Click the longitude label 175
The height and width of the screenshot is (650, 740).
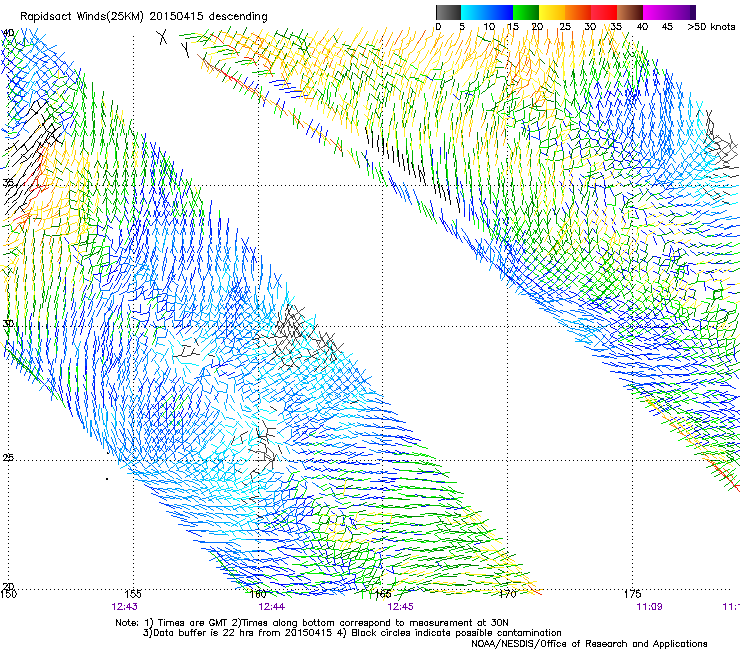632,594
